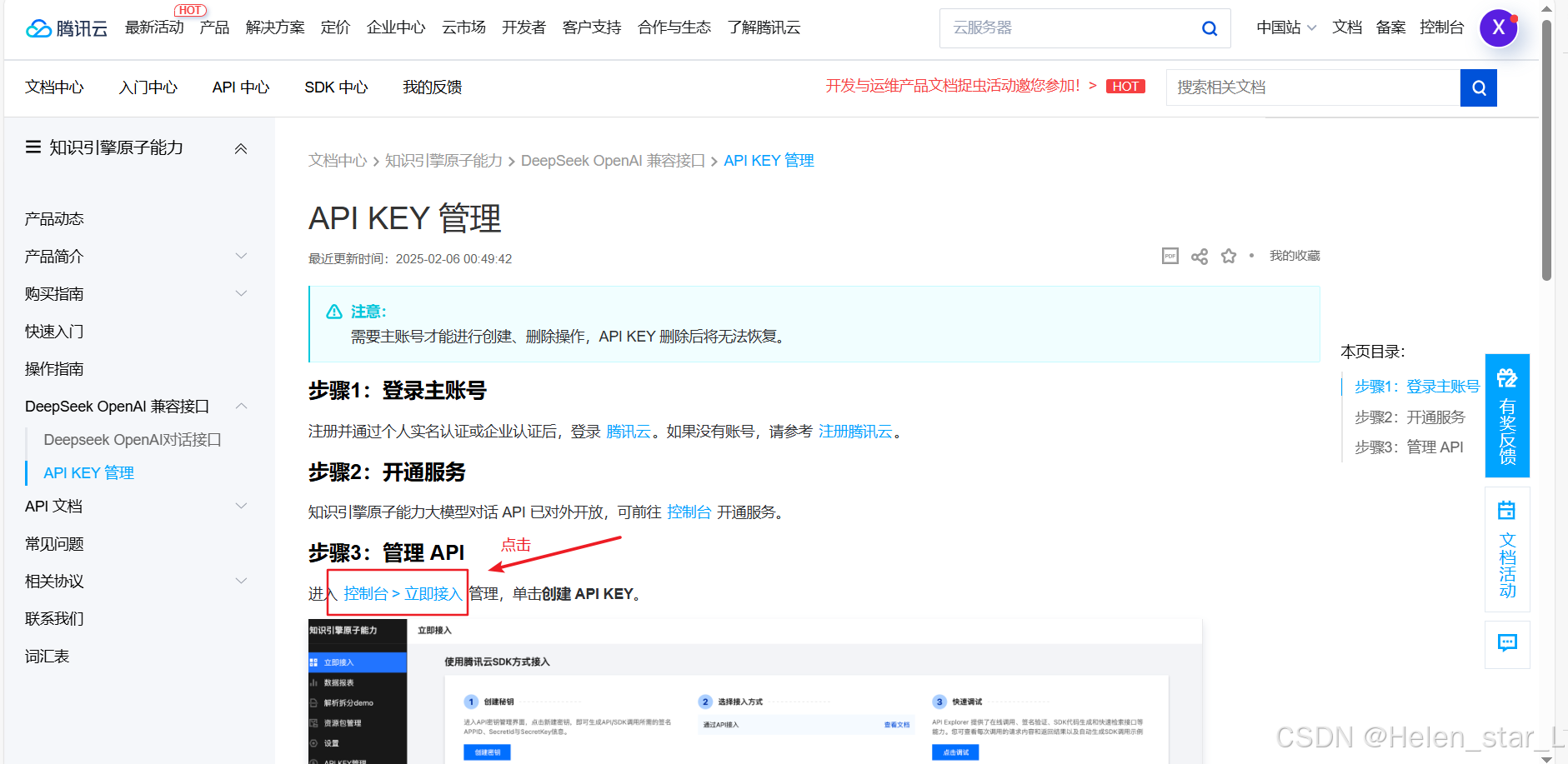Click 我的收藏 link
The height and width of the screenshot is (764, 1568).
click(x=1295, y=256)
